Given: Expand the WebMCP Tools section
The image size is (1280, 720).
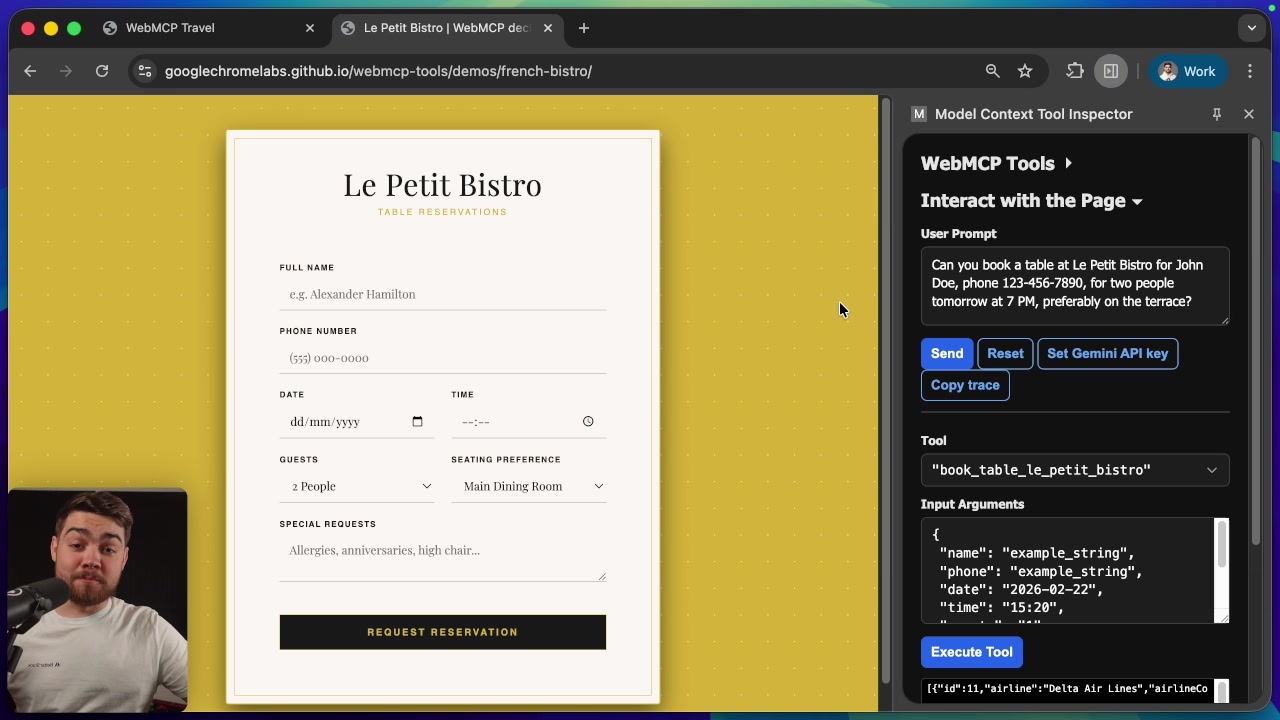Looking at the screenshot, I should click(x=1069, y=162).
